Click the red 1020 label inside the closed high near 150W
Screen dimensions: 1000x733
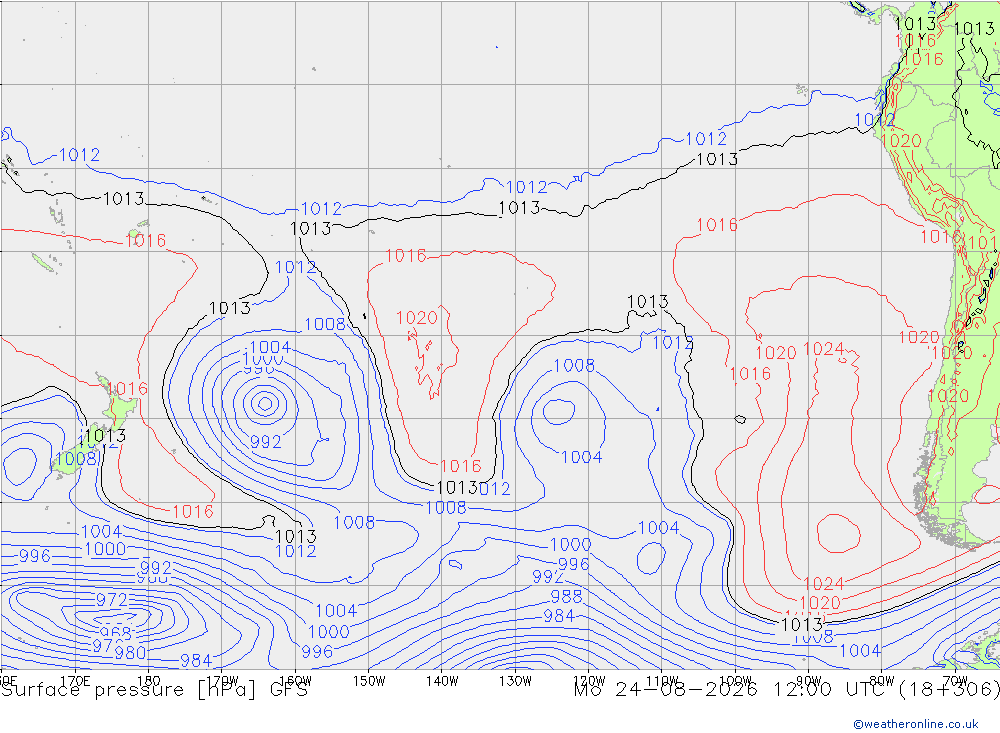click(x=417, y=318)
